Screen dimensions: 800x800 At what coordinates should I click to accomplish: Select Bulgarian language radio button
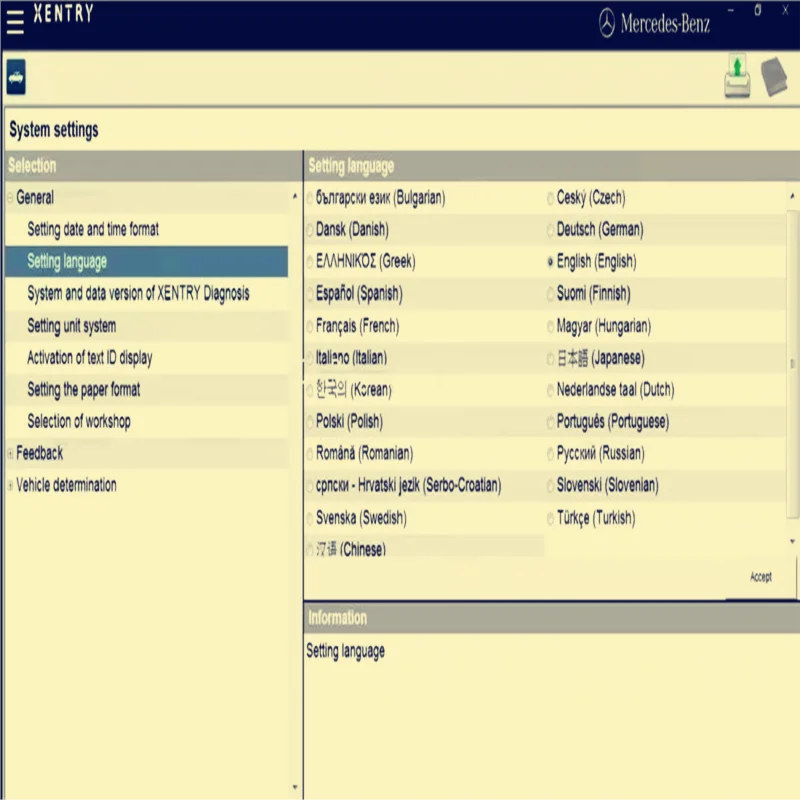(310, 198)
